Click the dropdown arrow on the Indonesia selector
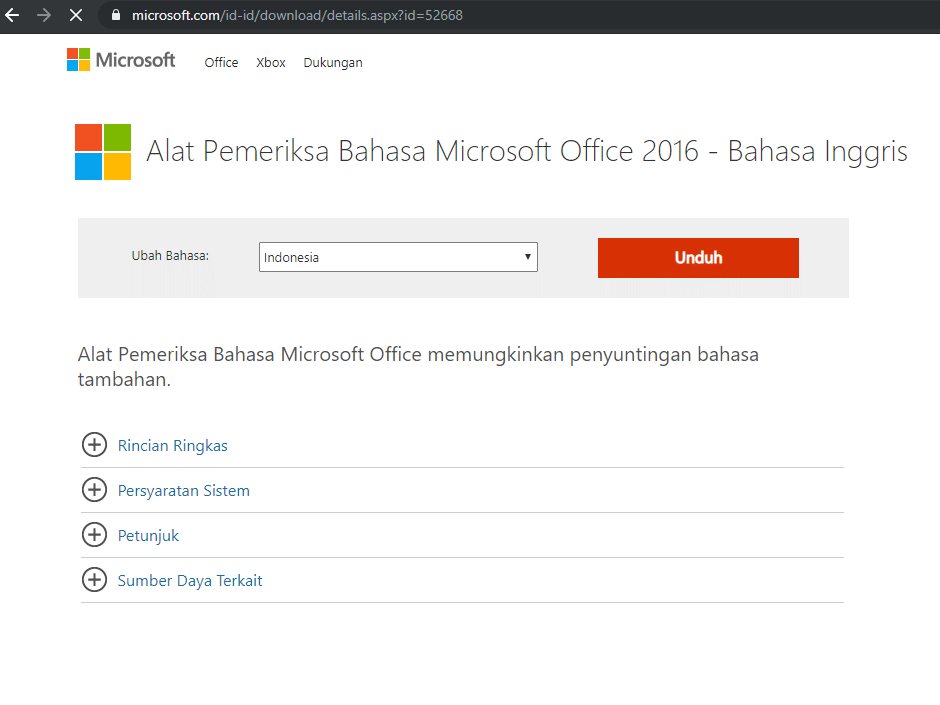Viewport: 940px width, 705px height. [527, 256]
